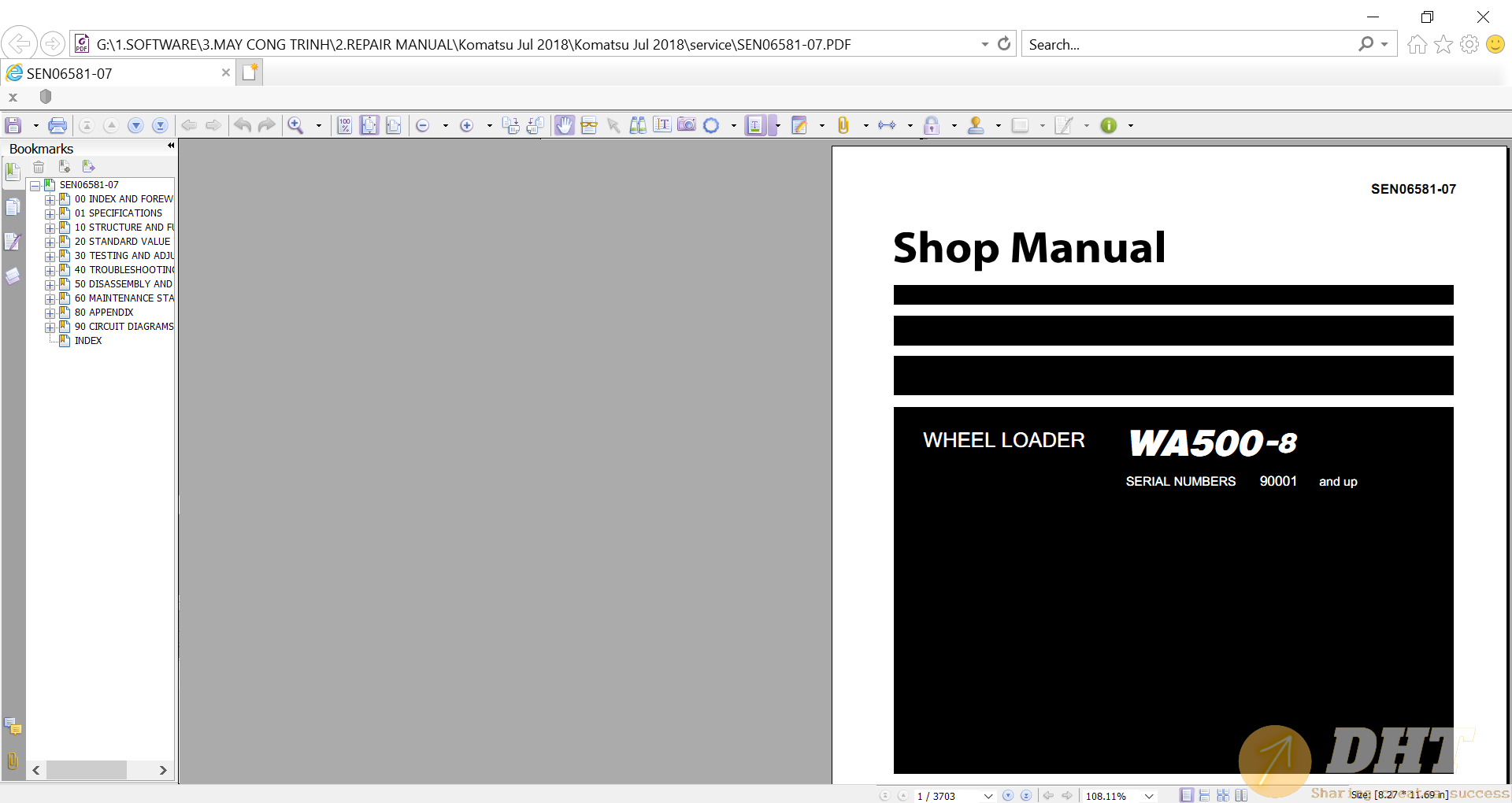Open the page number combo box dropdown
Image resolution: width=1512 pixels, height=803 pixels.
(988, 796)
